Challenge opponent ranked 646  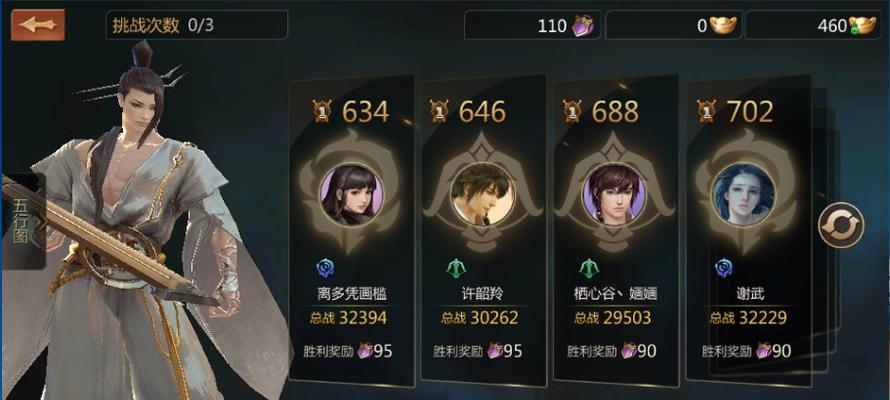[484, 228]
